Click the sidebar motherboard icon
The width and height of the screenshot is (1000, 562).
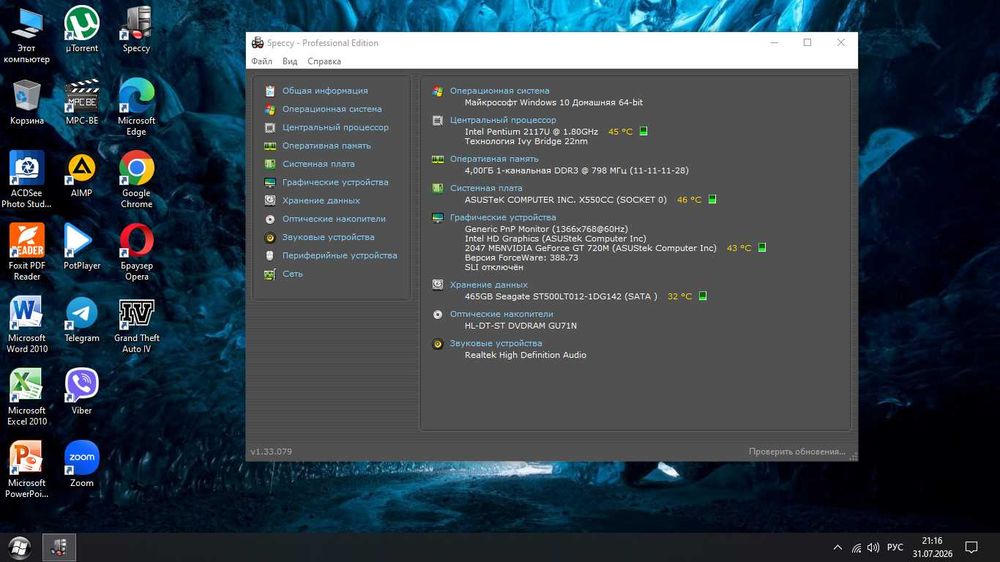[x=270, y=164]
